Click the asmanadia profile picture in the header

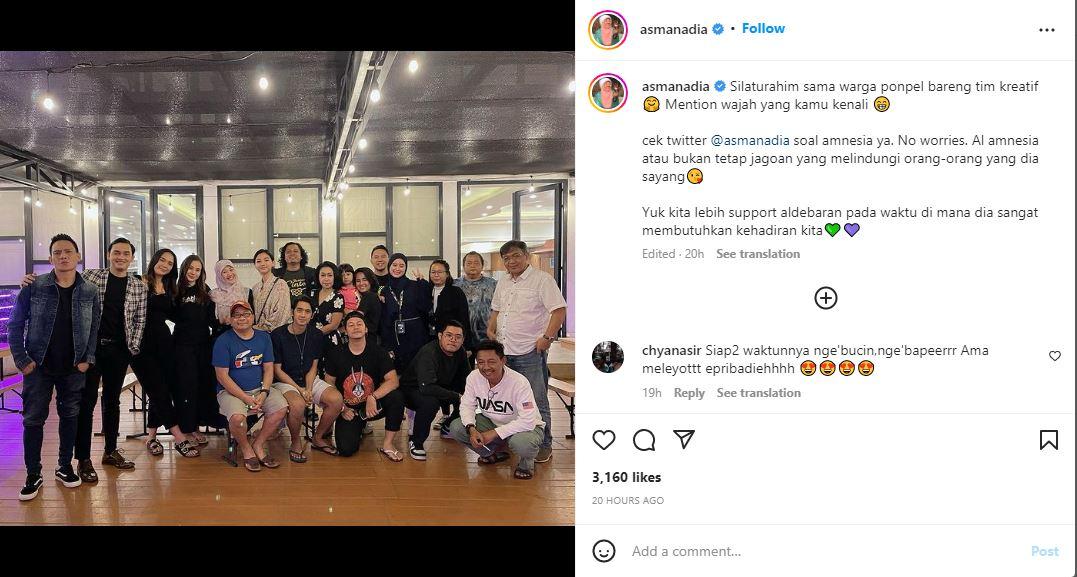pyautogui.click(x=608, y=30)
